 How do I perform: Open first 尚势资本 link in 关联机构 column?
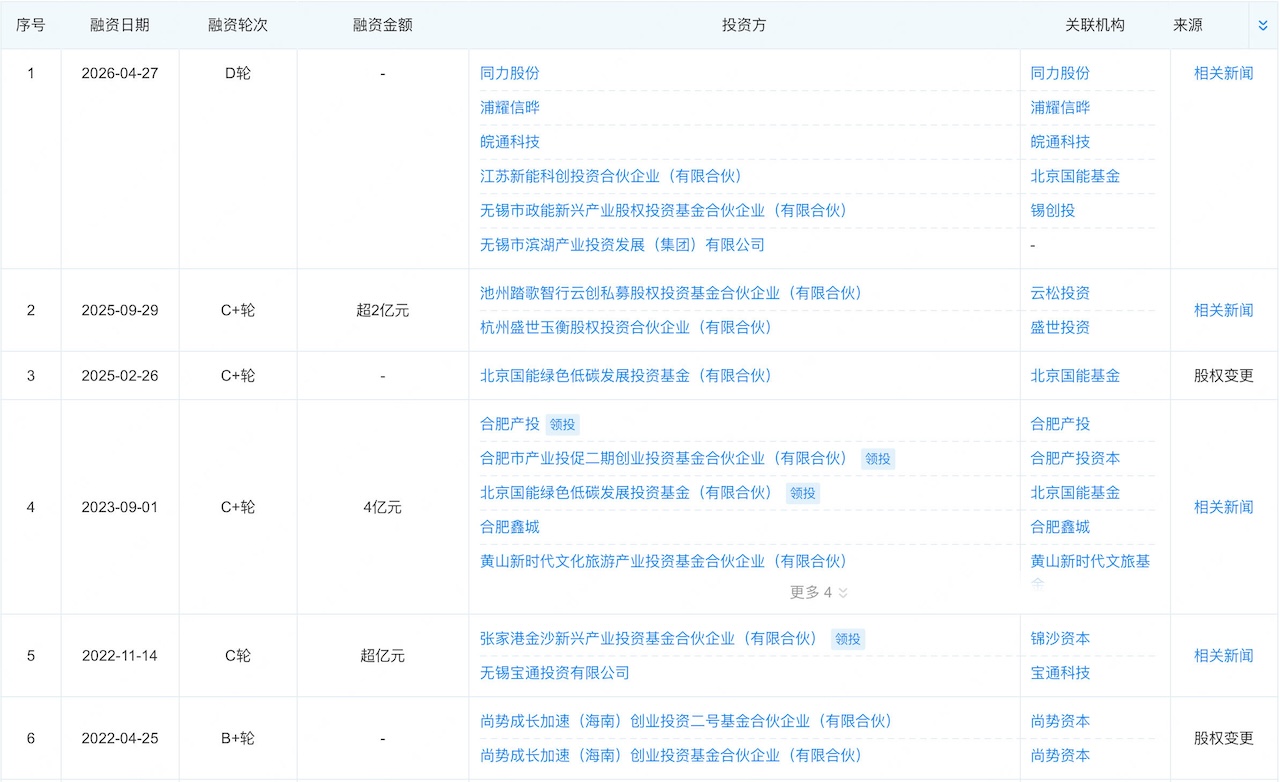coord(1061,721)
